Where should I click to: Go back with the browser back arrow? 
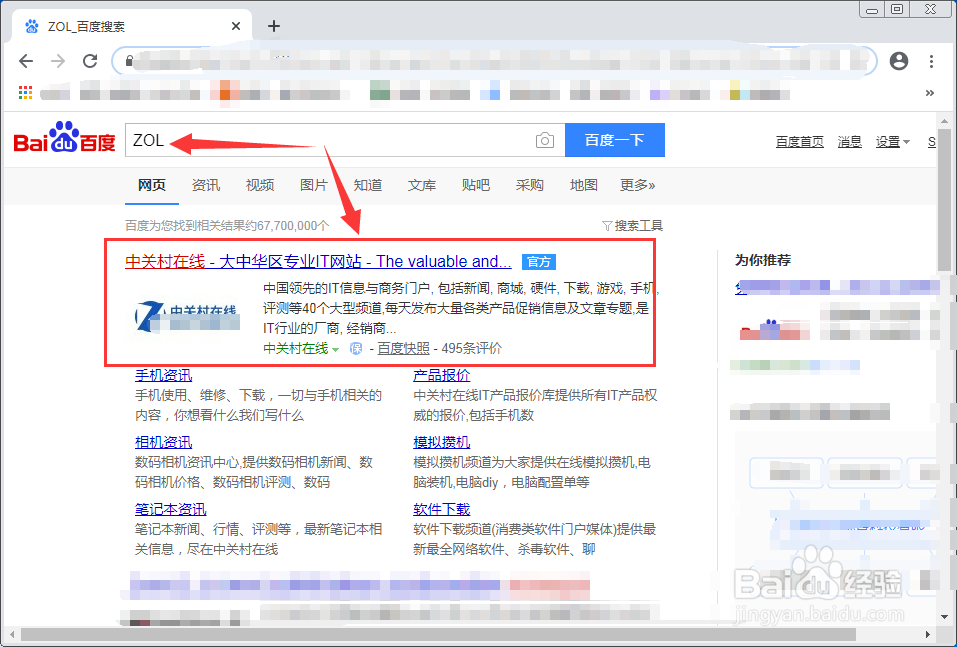(x=26, y=60)
